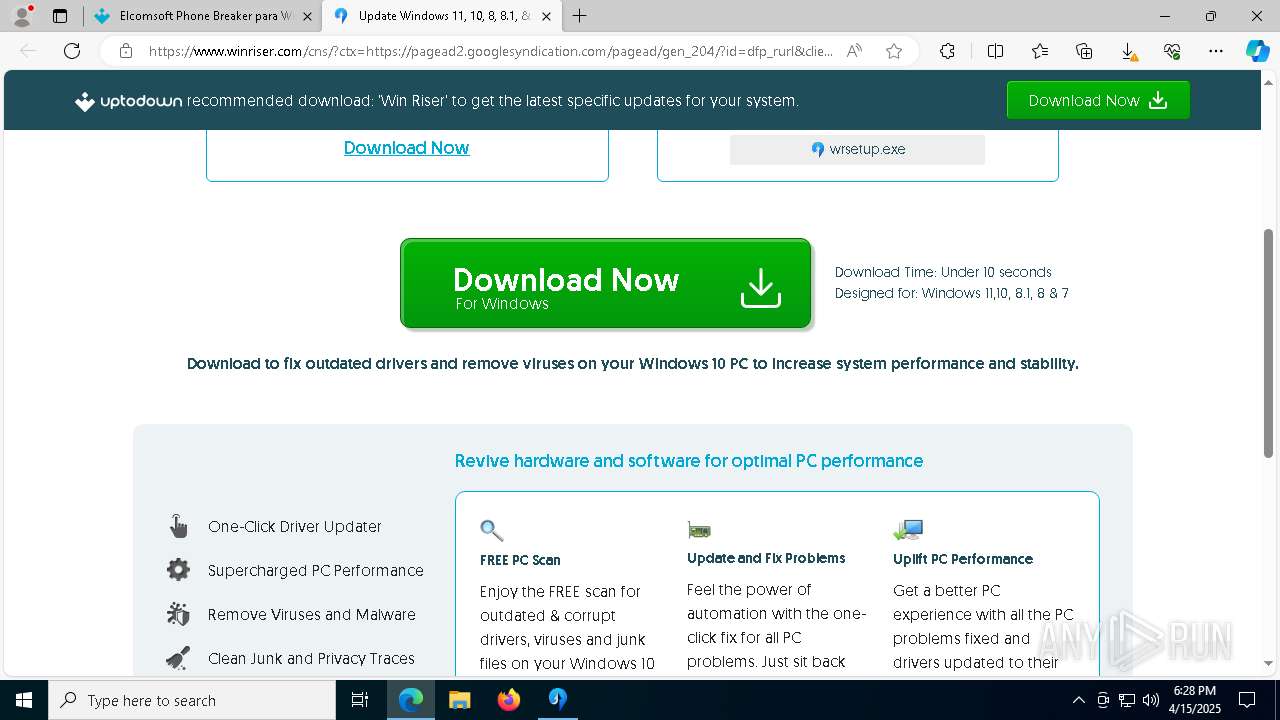Click the uptodown logo in banner

click(129, 101)
